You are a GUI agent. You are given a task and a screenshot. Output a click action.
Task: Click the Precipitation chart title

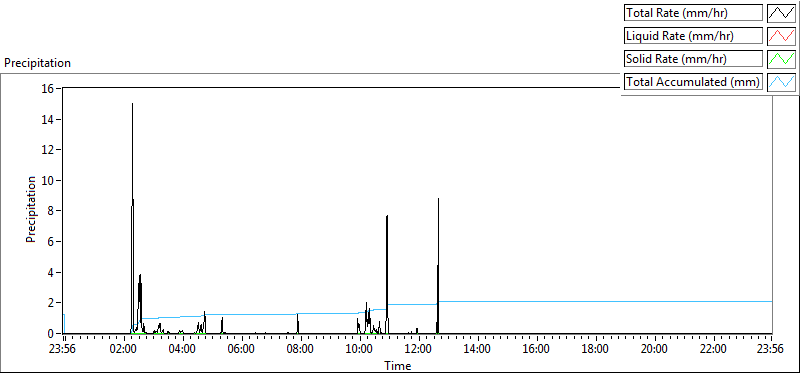click(x=37, y=63)
